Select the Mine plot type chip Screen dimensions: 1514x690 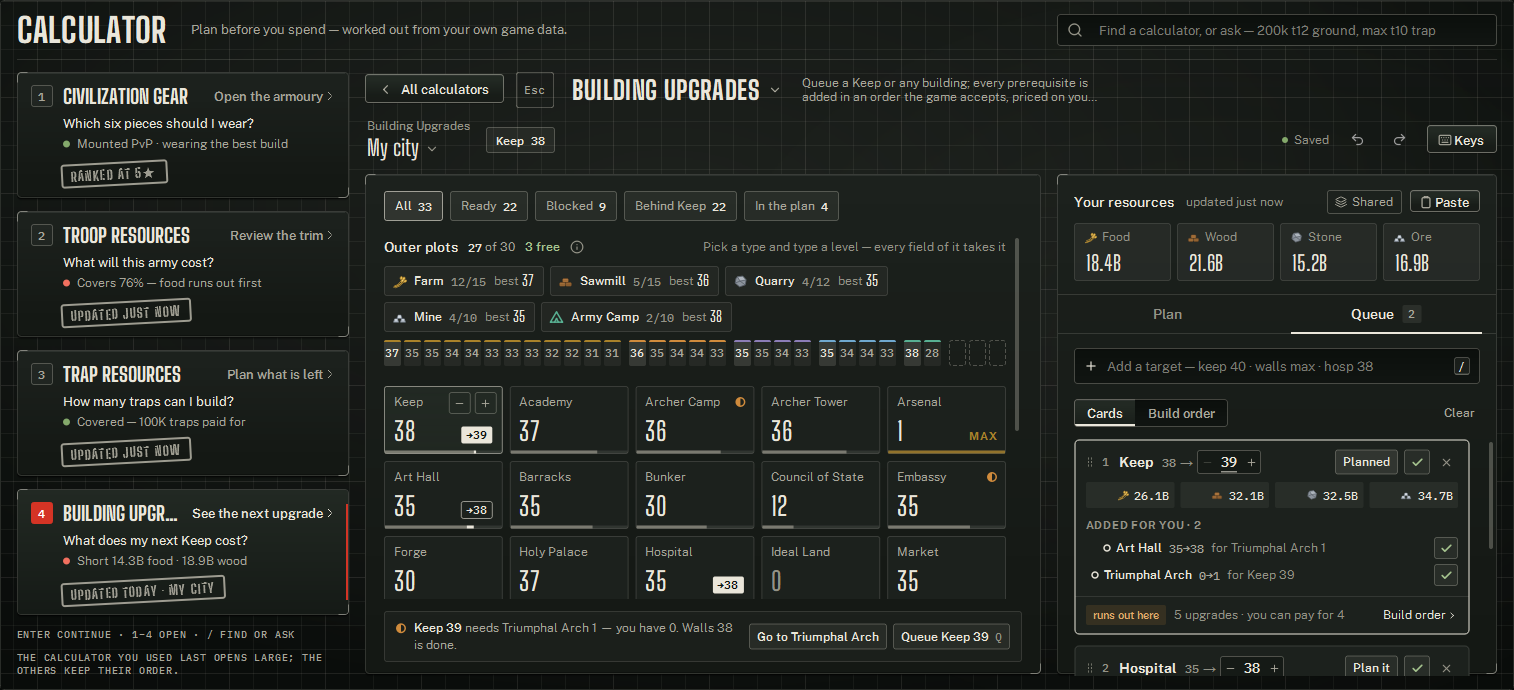459,317
